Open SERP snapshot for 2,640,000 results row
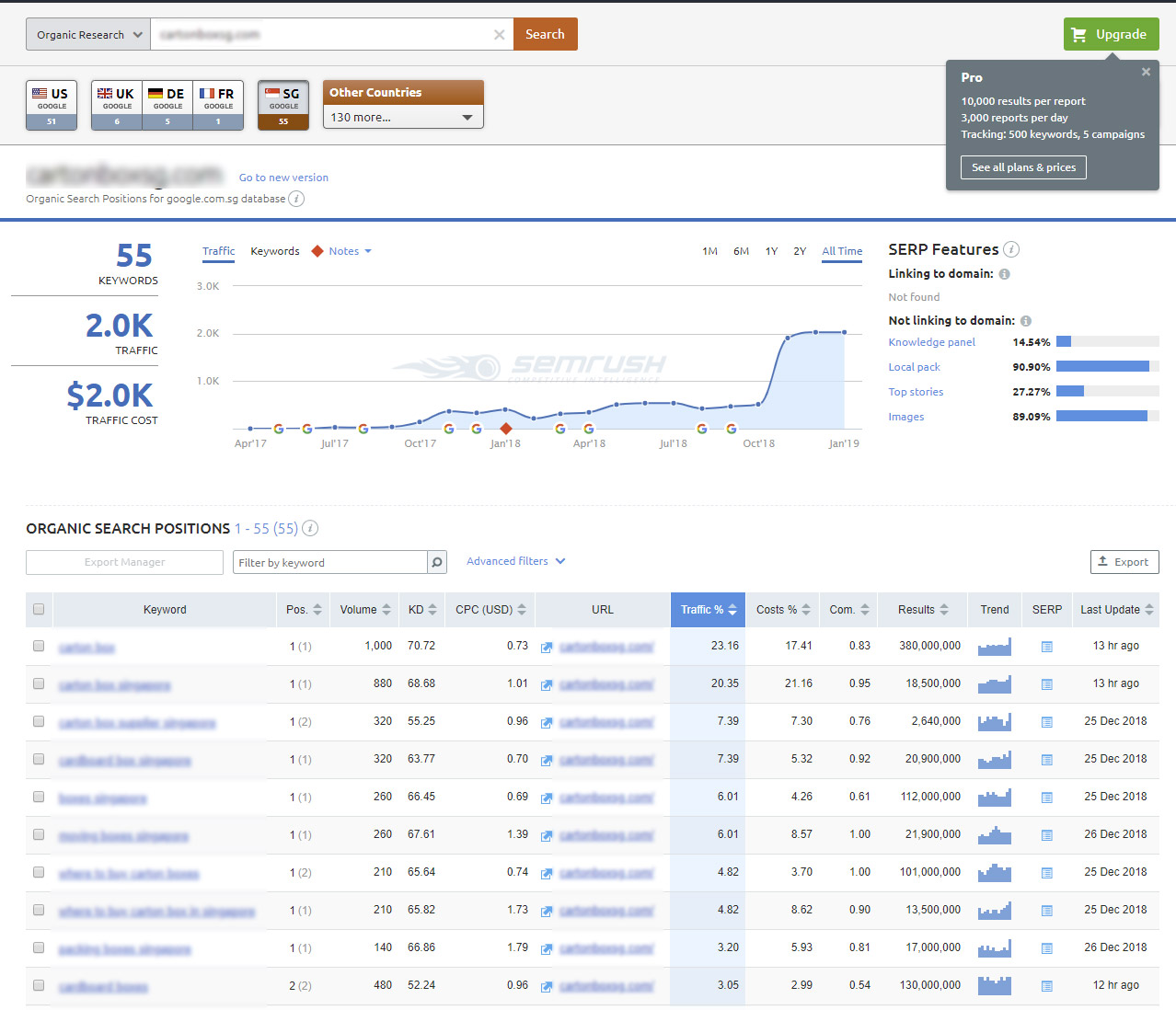The width and height of the screenshot is (1176, 1010). coord(1046,722)
